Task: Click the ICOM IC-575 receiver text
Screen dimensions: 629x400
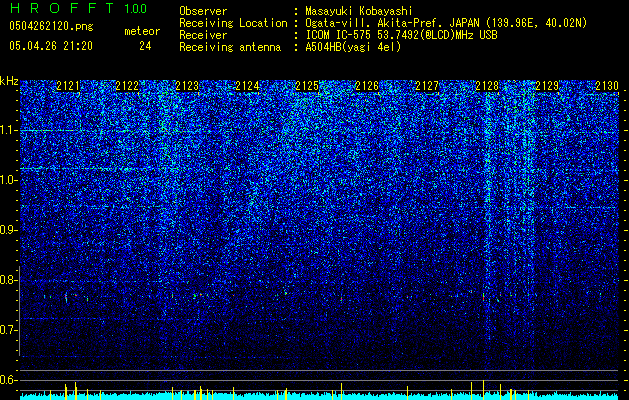Action: point(401,35)
